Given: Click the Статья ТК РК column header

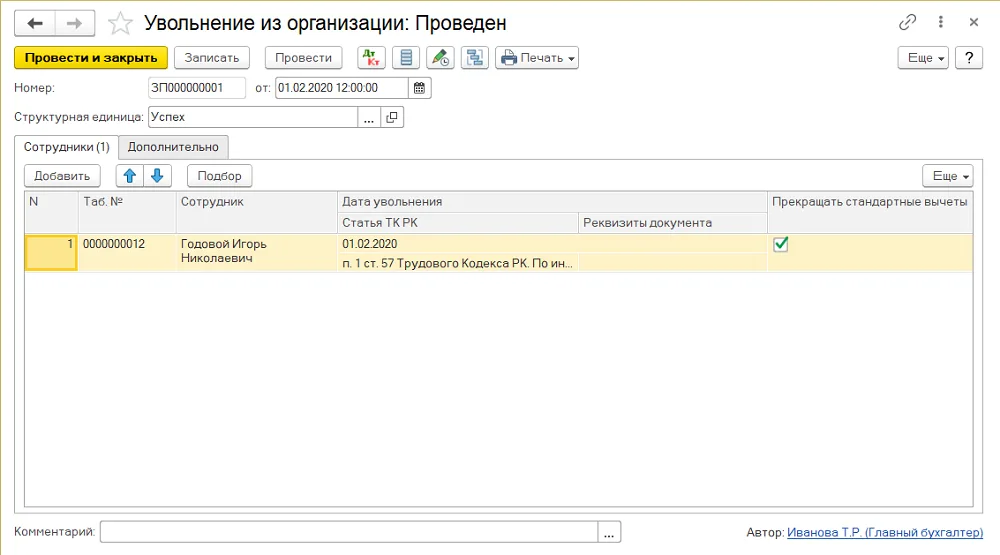Looking at the screenshot, I should [457, 223].
